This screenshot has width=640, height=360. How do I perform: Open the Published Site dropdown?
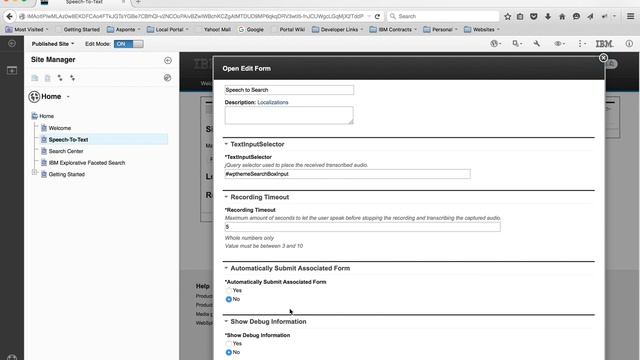(53, 44)
